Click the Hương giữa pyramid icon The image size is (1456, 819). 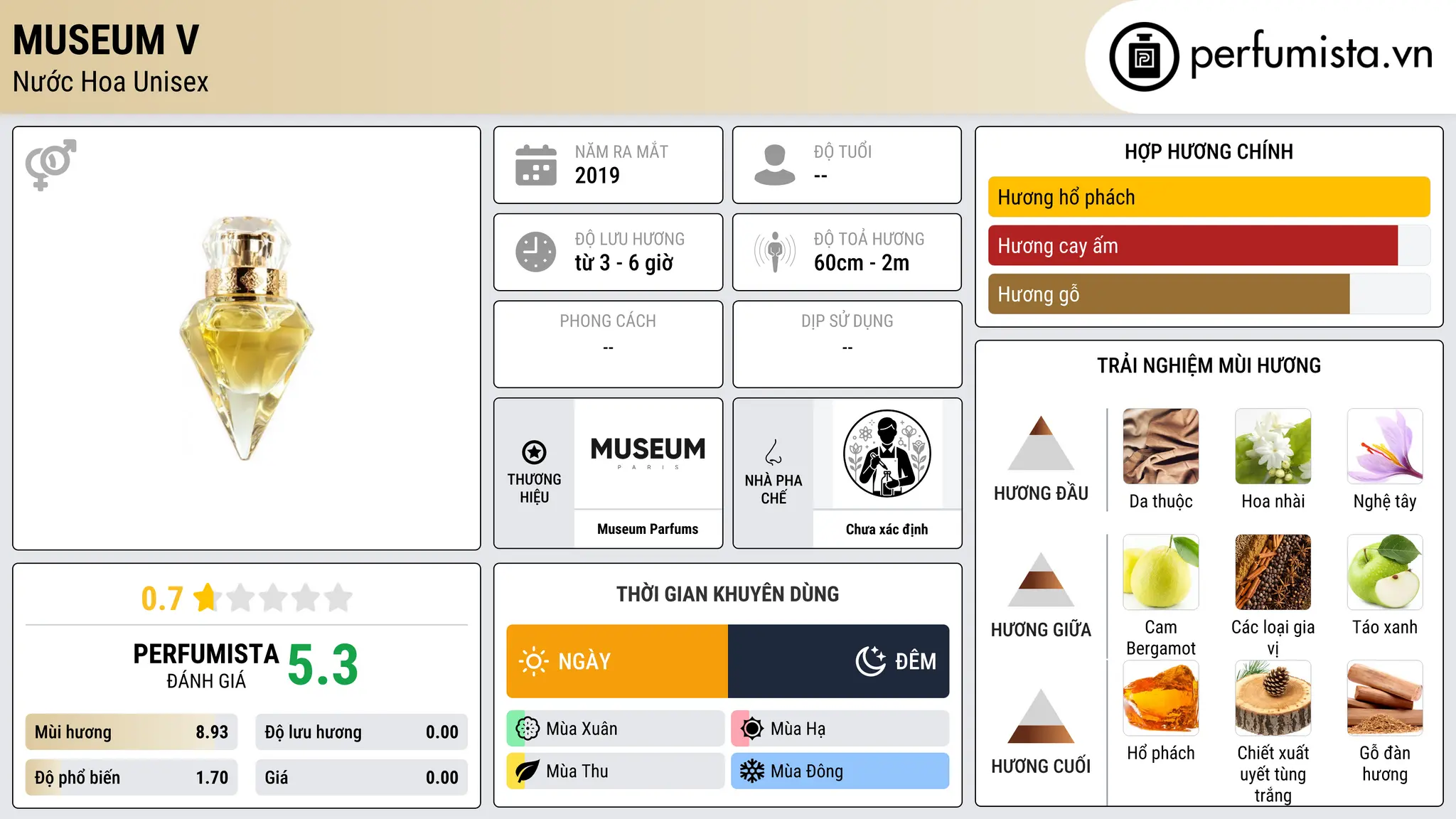(1041, 579)
